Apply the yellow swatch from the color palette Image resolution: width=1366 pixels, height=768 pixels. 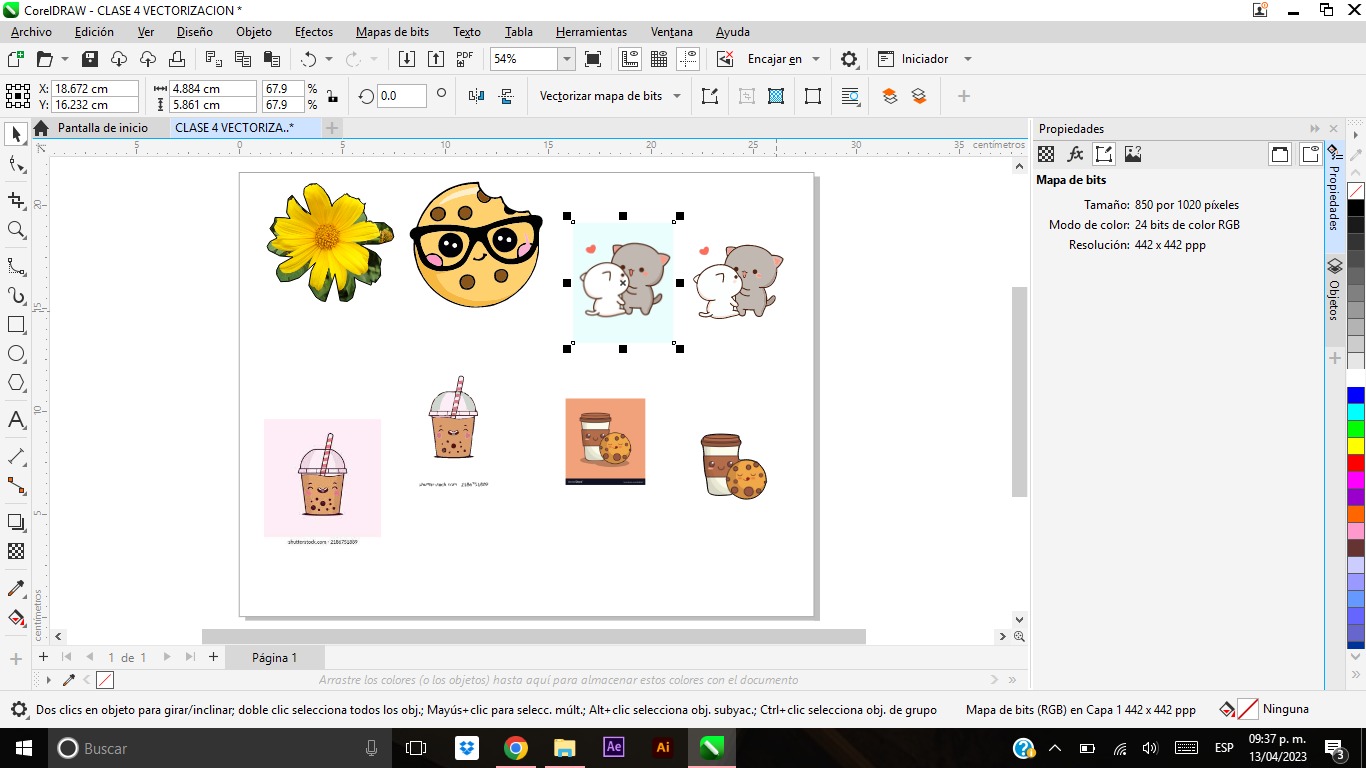(1356, 445)
